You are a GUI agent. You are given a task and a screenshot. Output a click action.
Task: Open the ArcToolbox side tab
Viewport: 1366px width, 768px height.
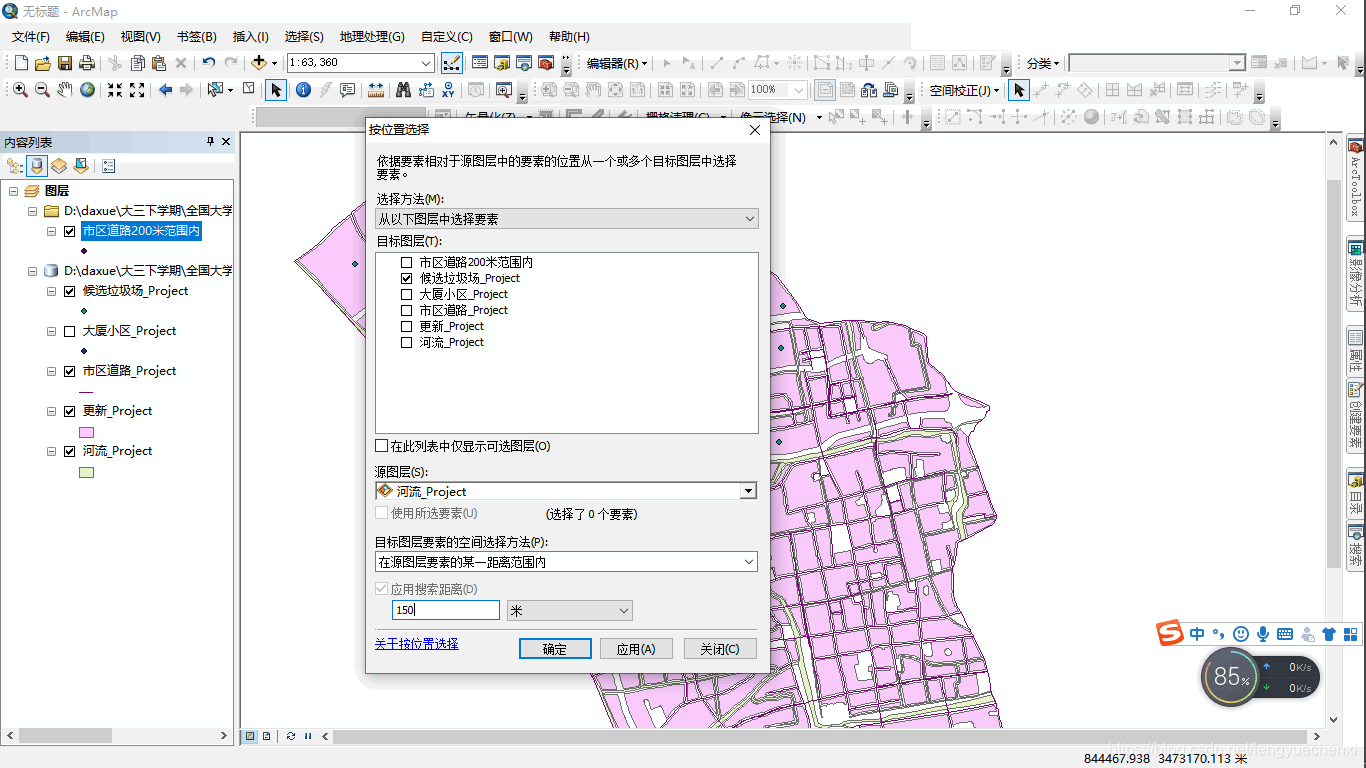[1356, 178]
